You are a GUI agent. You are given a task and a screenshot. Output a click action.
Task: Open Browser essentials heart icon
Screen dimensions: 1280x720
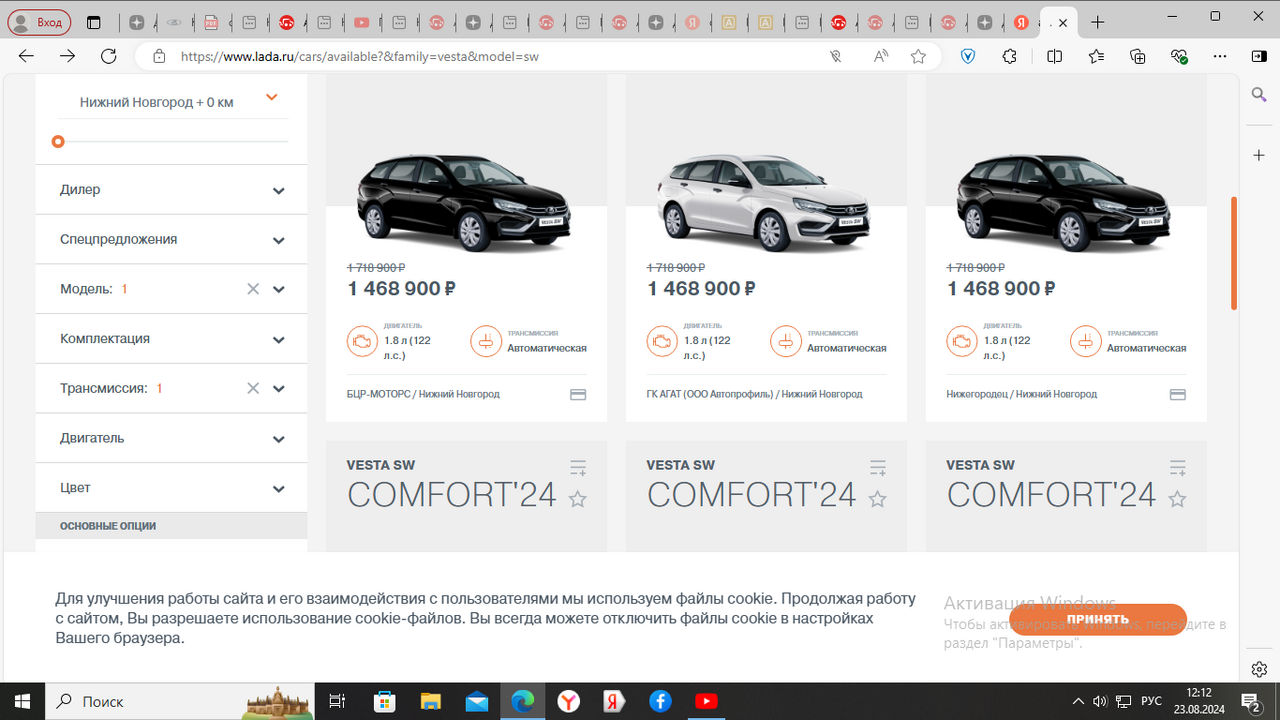(1179, 57)
